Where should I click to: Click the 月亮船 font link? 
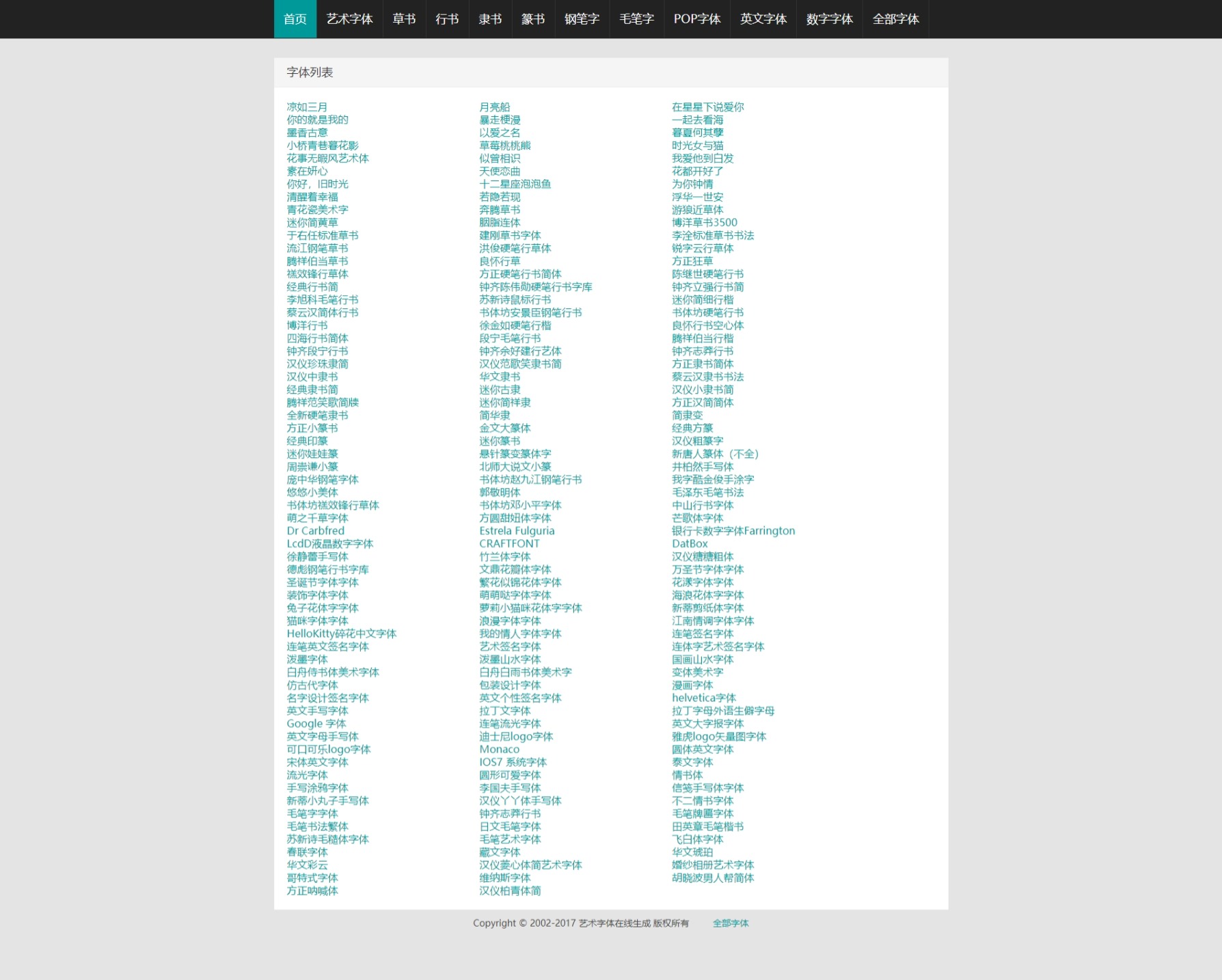tap(494, 107)
